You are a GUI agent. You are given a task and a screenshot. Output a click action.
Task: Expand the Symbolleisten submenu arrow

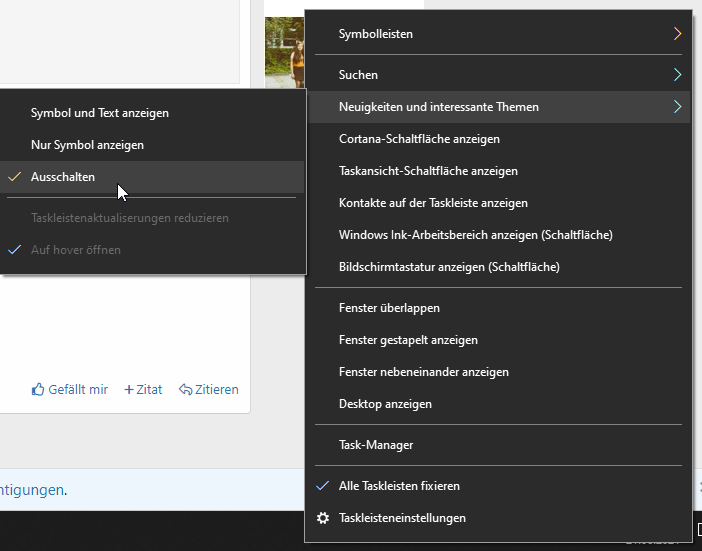pos(677,34)
